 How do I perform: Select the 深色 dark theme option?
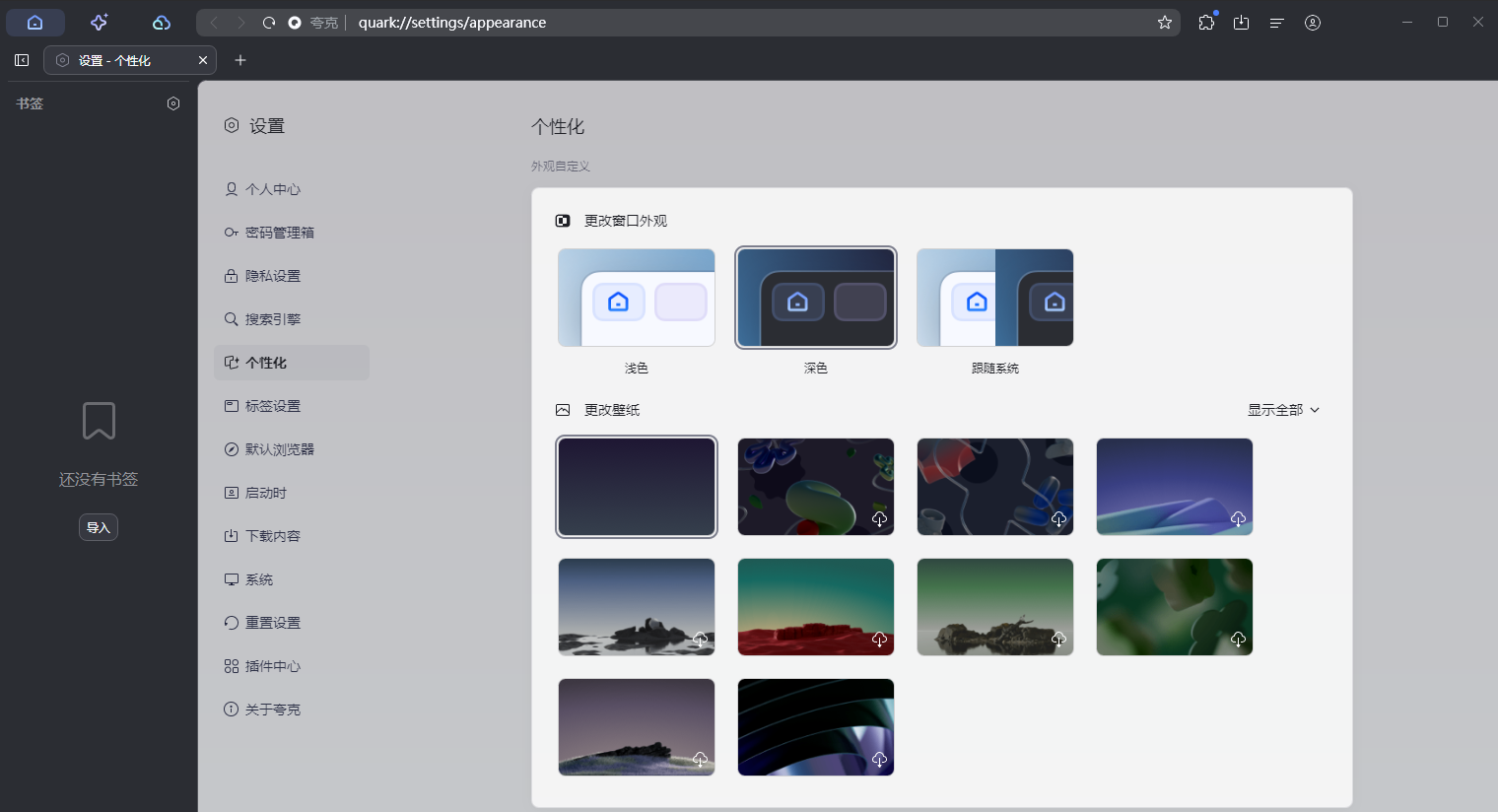point(816,298)
